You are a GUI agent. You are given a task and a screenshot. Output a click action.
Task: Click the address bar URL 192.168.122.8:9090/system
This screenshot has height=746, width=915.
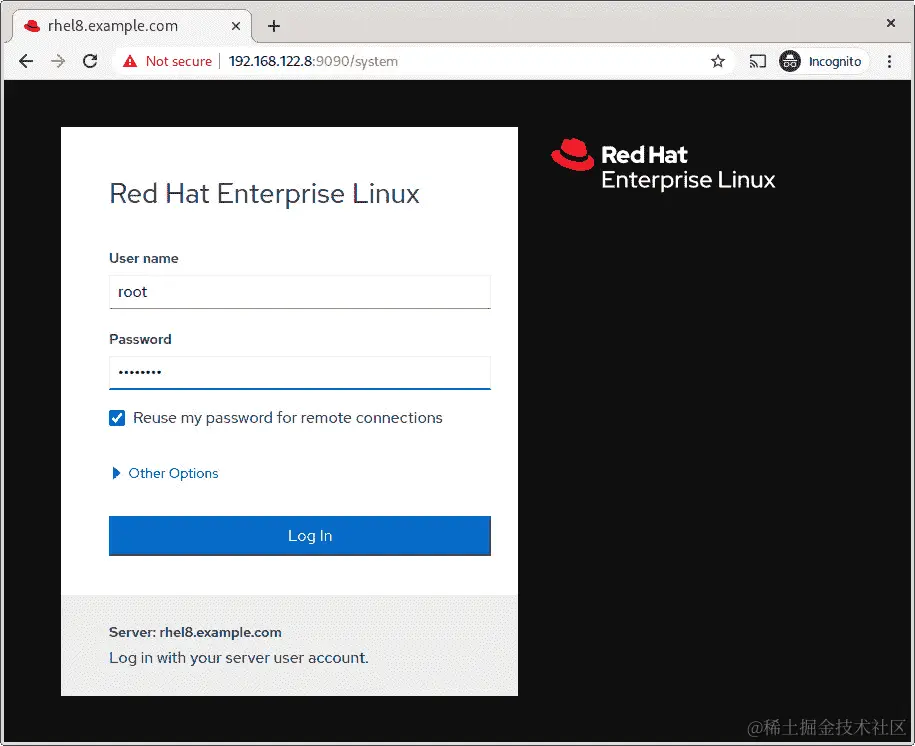click(x=313, y=61)
